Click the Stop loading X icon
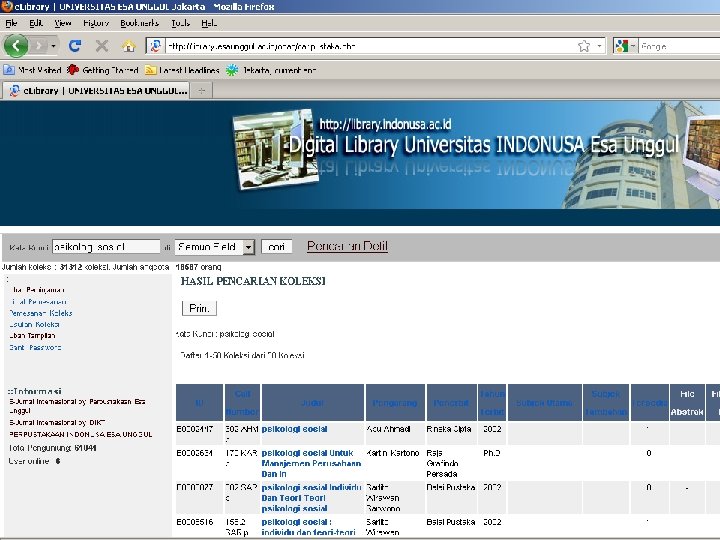Image resolution: width=720 pixels, height=540 pixels. (x=101, y=46)
